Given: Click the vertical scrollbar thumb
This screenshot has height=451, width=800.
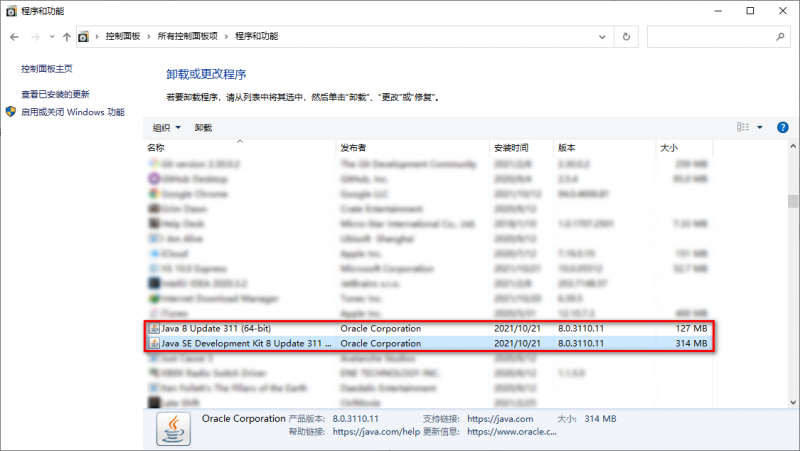Looking at the screenshot, I should (x=793, y=201).
